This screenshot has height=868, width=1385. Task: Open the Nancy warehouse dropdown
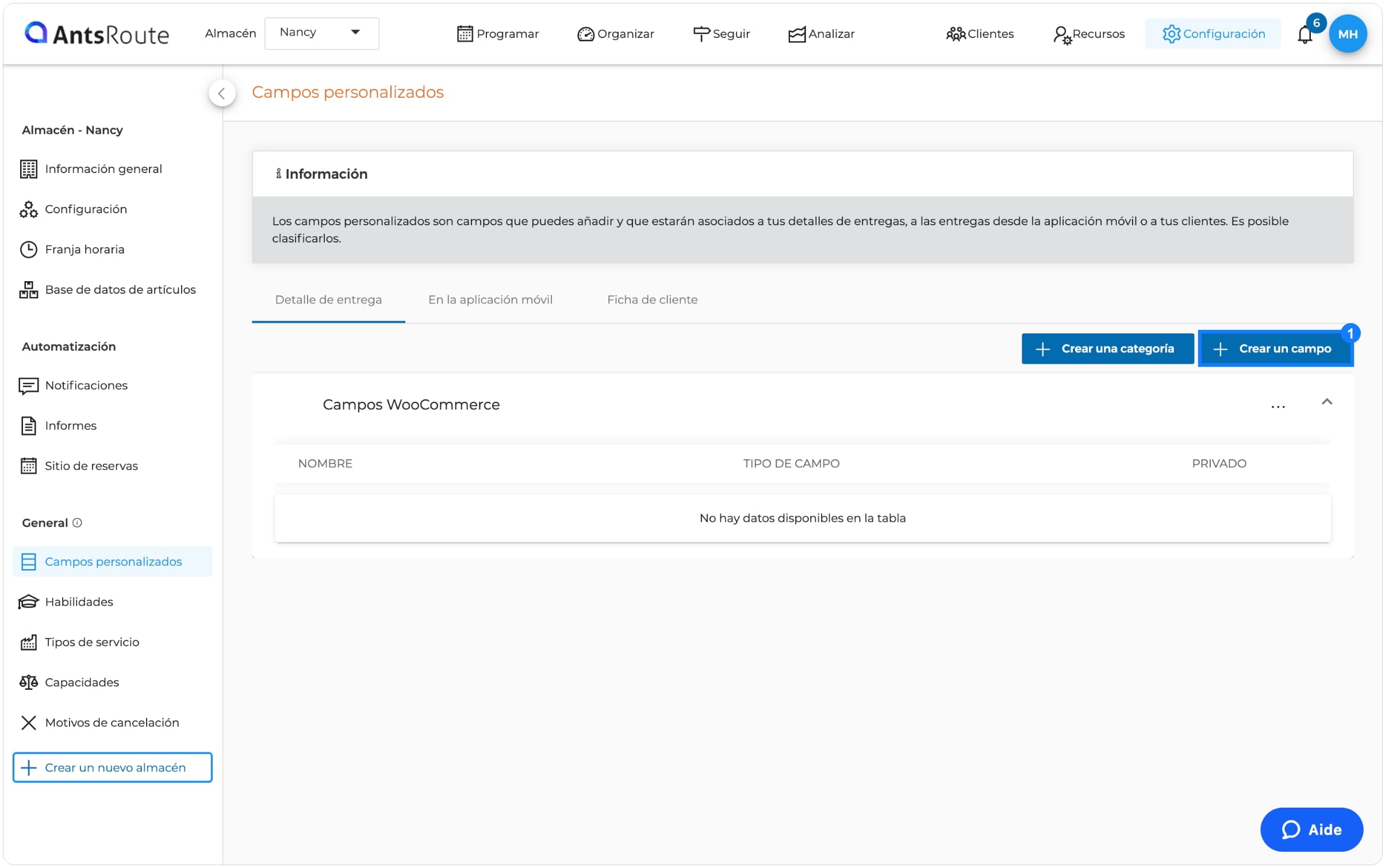[x=321, y=33]
